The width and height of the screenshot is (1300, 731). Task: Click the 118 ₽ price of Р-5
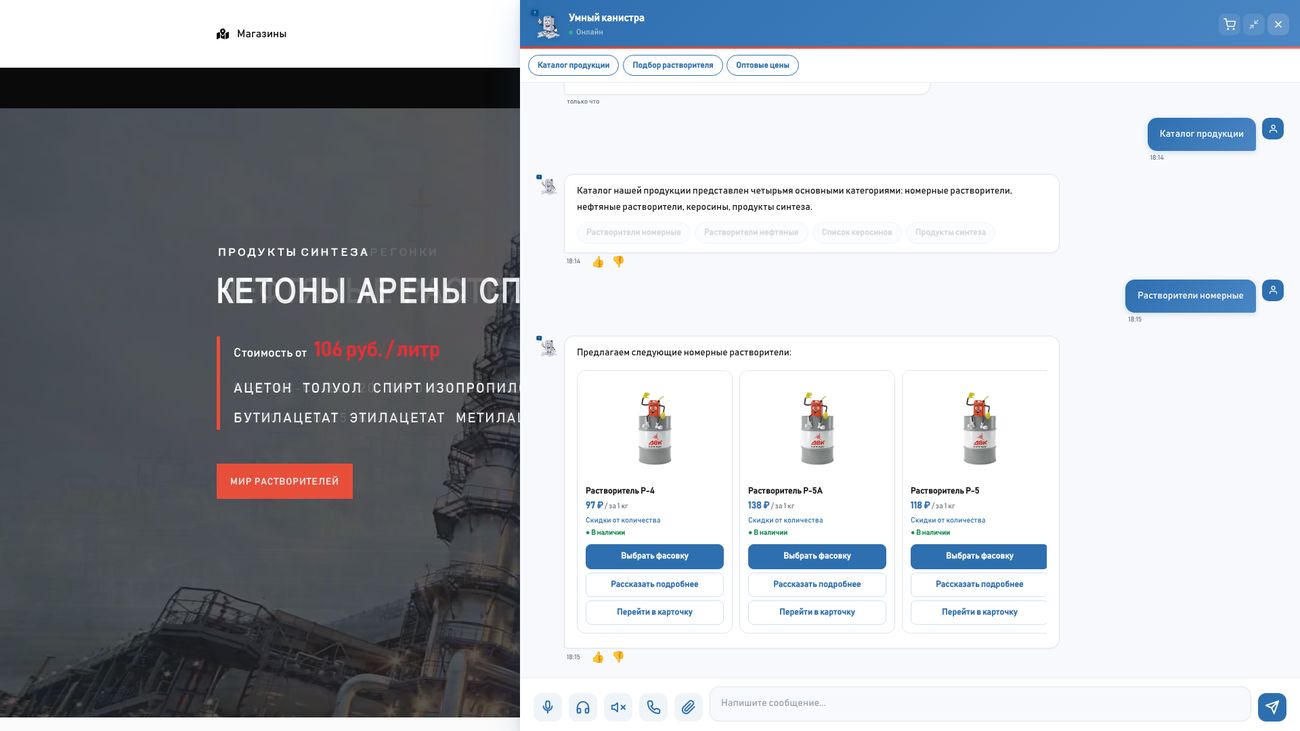point(920,506)
